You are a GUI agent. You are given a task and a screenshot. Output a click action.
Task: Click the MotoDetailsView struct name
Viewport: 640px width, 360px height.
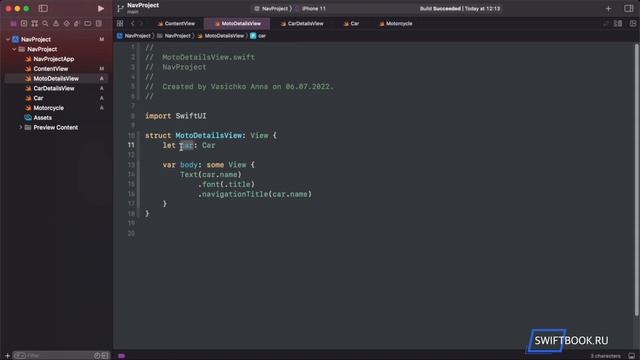point(209,136)
